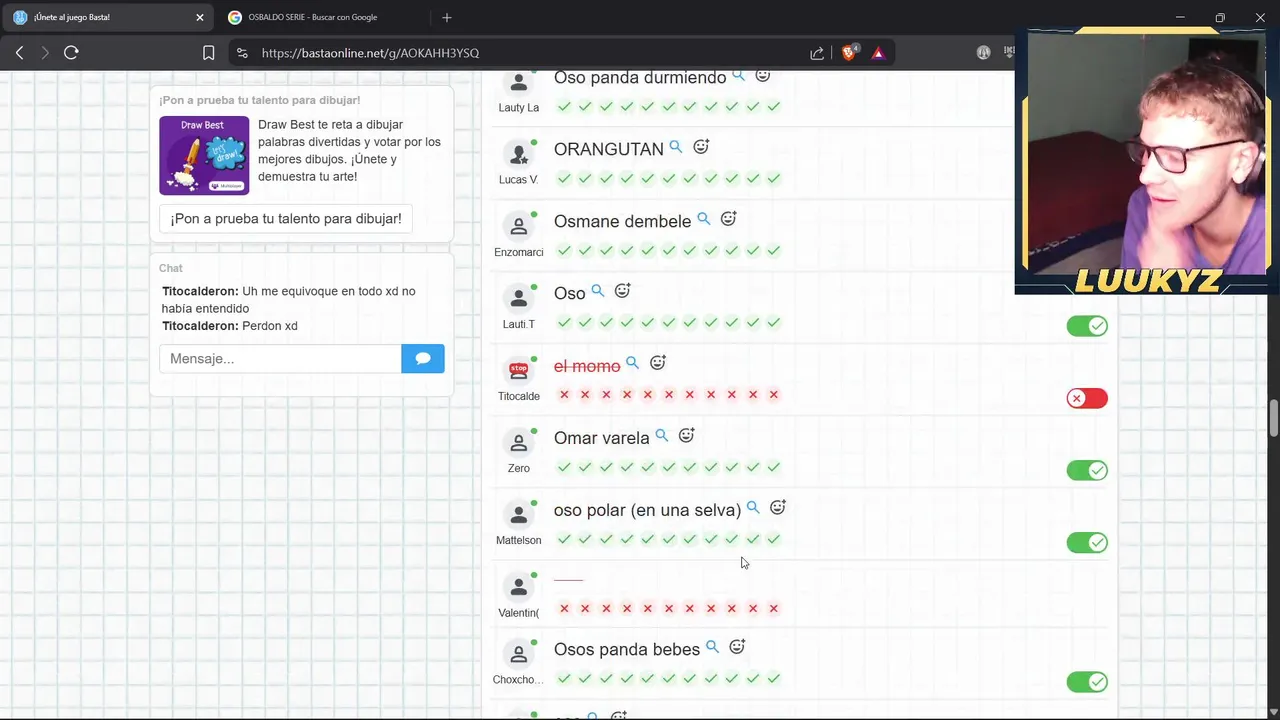Open Brave Rewards triangle icon

878,53
